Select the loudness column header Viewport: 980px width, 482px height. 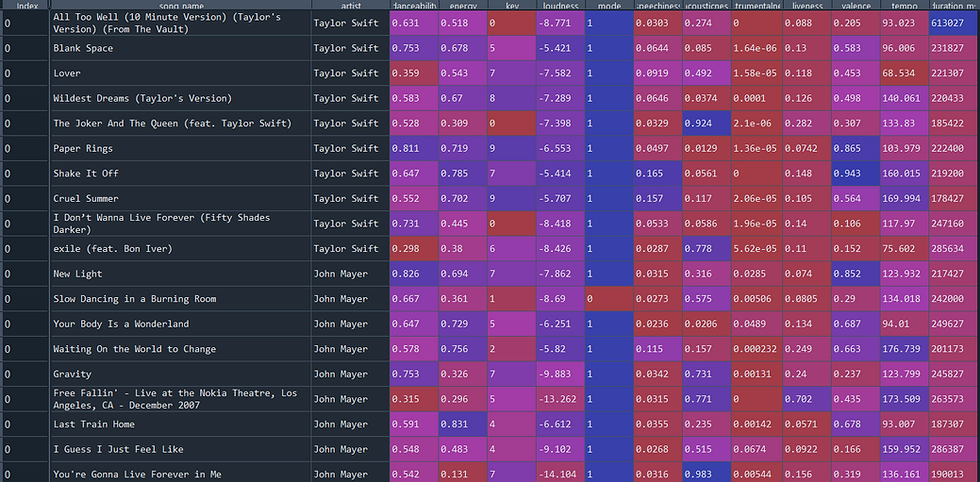(559, 6)
